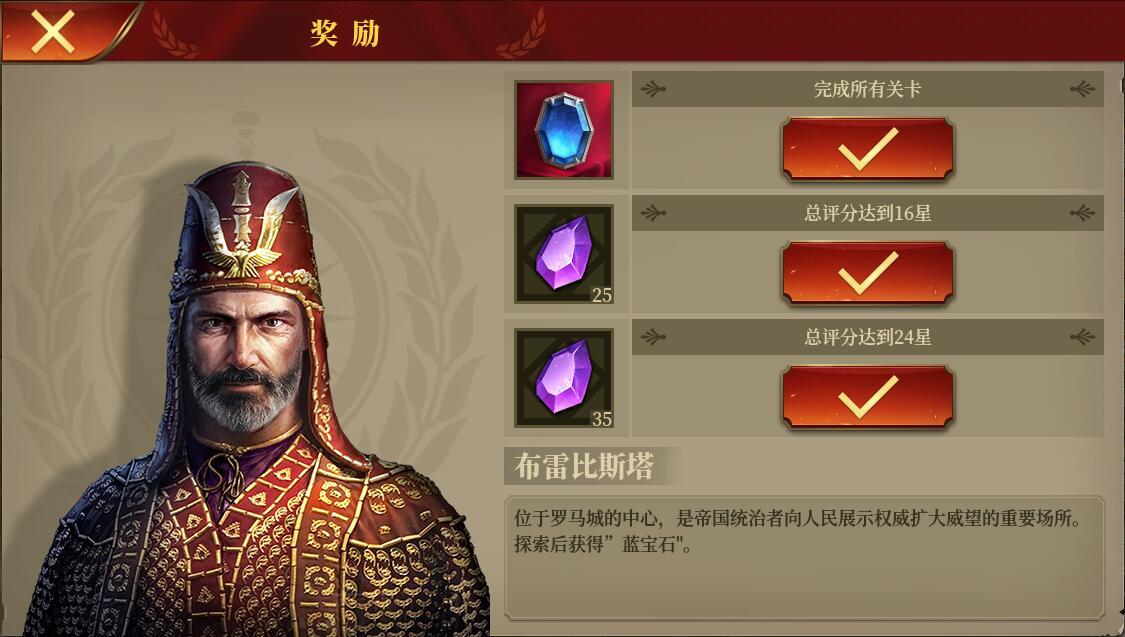
Task: Click the 总评分达到24星 condition header
Action: pyautogui.click(x=867, y=337)
